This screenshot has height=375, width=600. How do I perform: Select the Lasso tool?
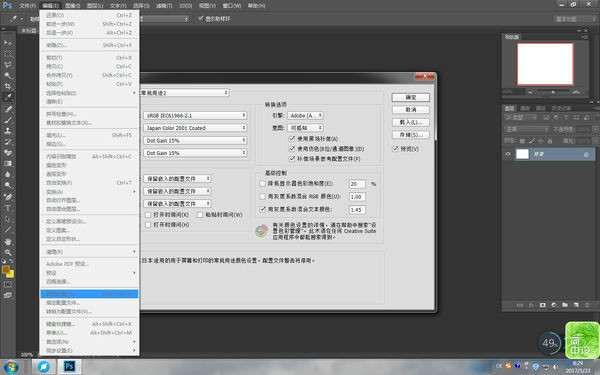tap(8, 64)
